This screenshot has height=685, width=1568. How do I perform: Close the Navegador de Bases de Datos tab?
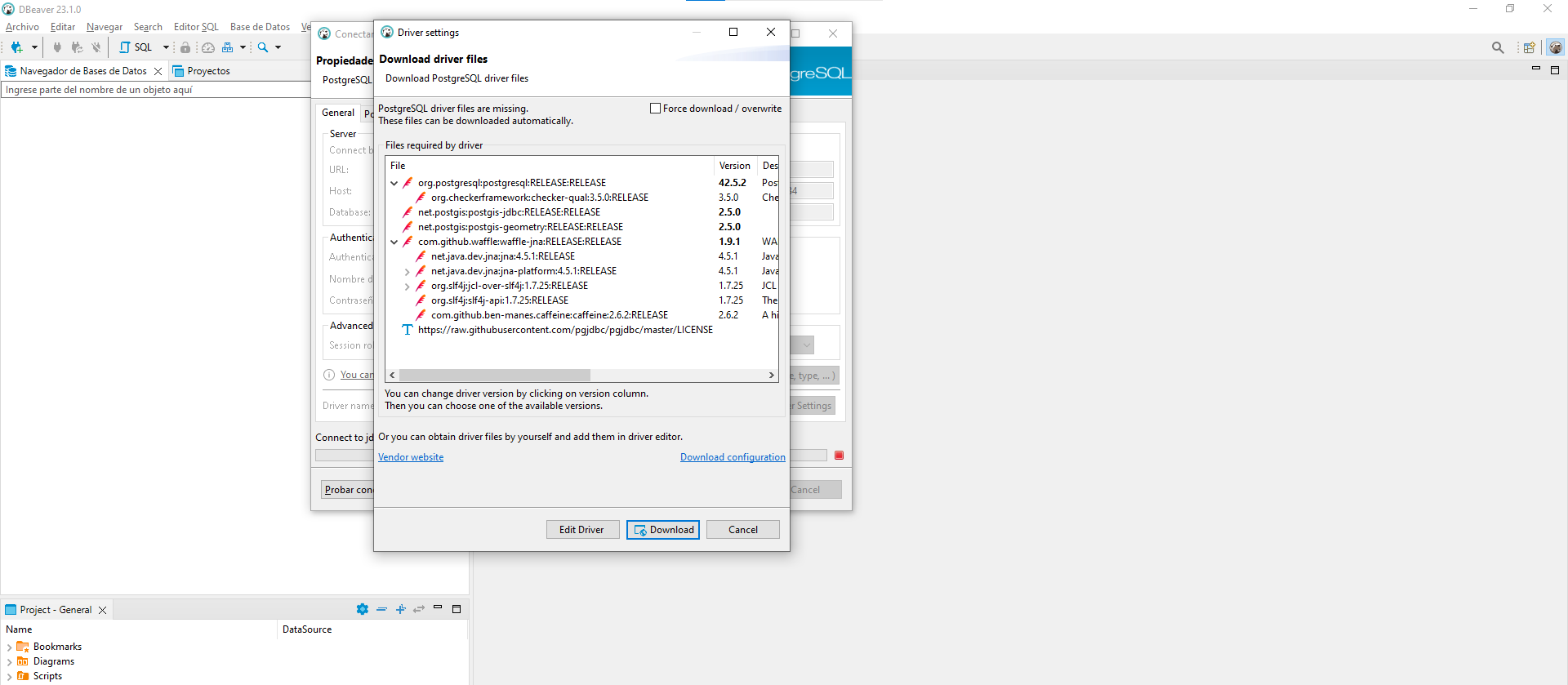pyautogui.click(x=158, y=71)
